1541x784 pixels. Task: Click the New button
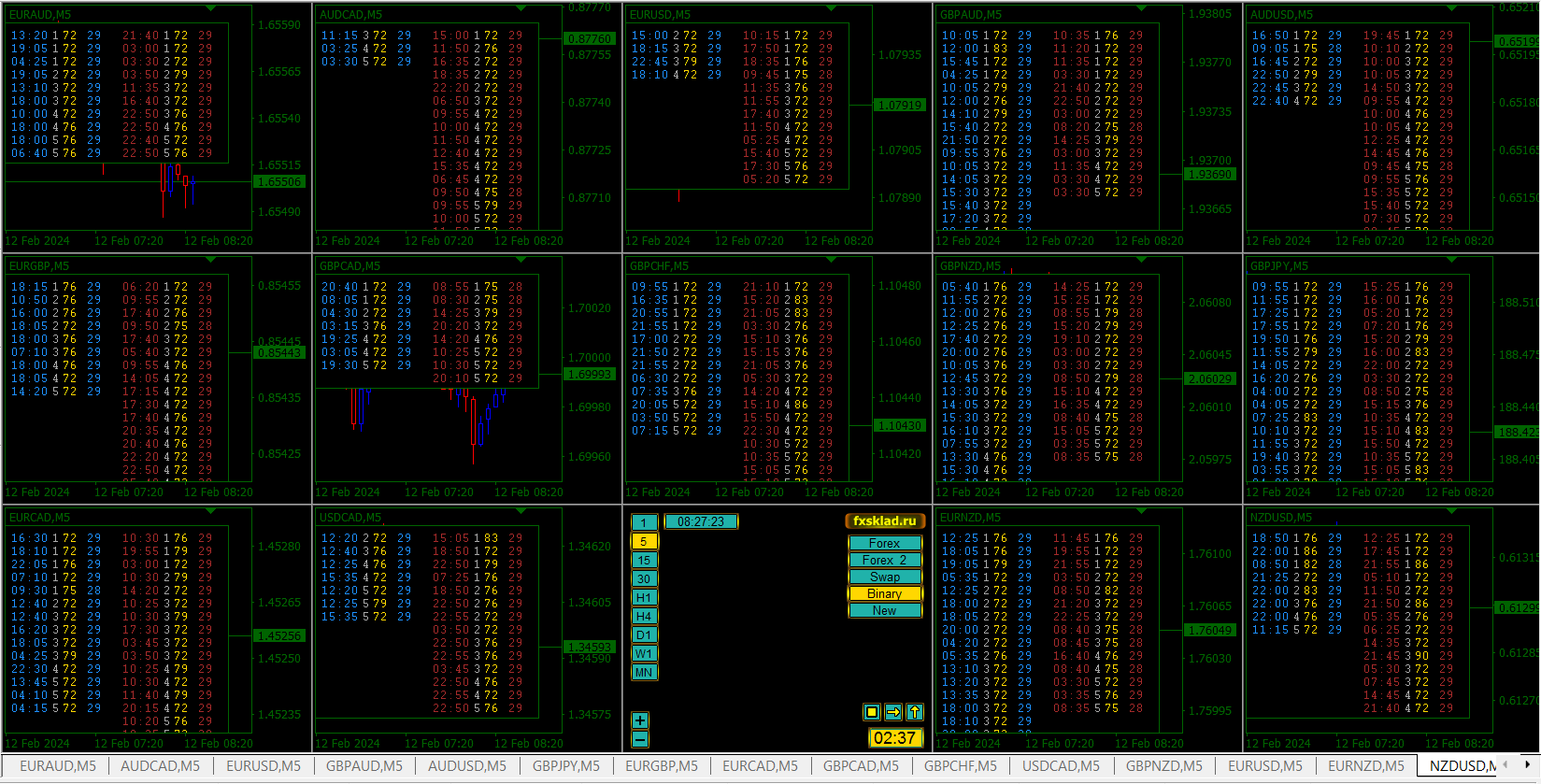click(885, 610)
